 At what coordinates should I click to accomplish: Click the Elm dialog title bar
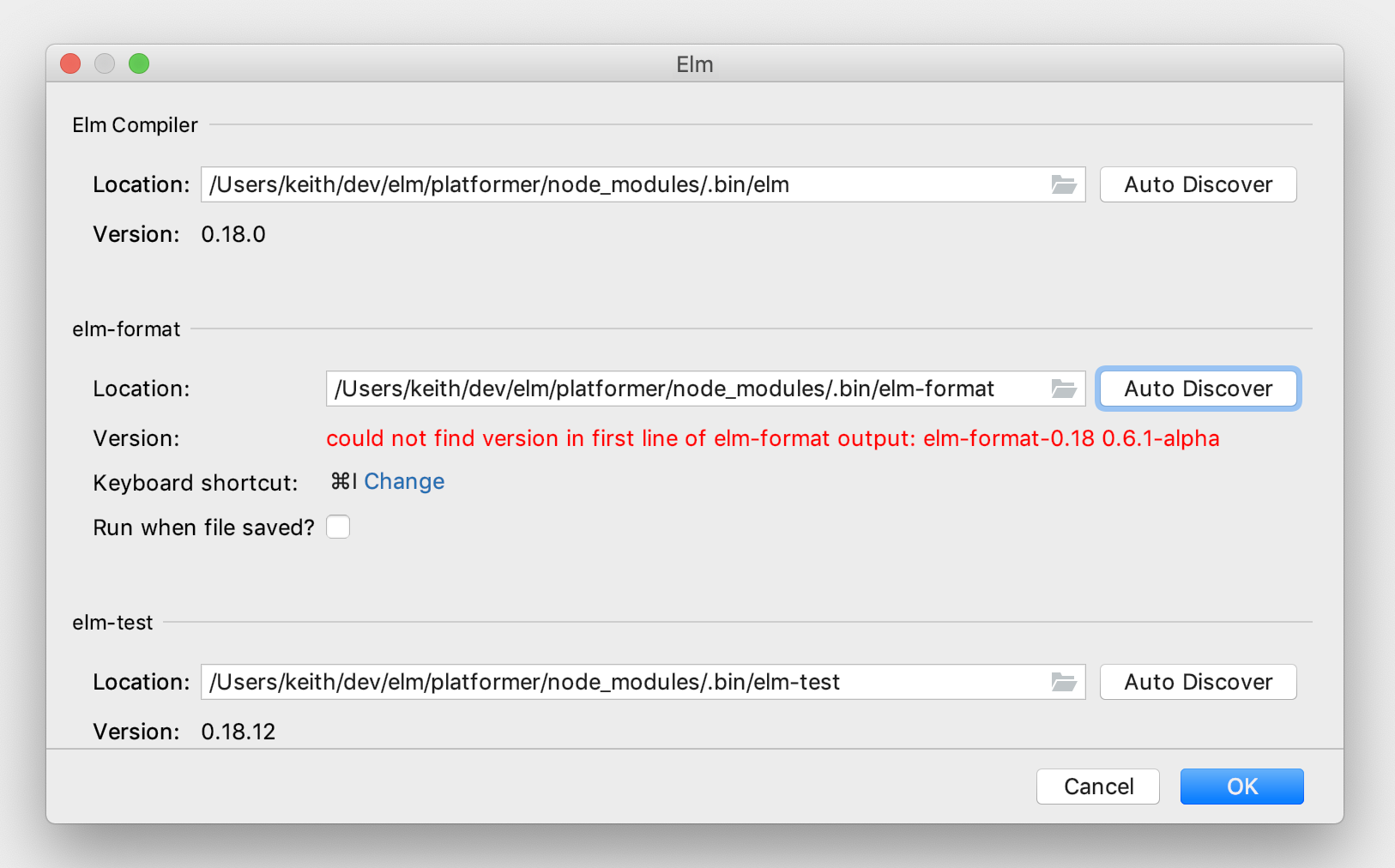[696, 63]
